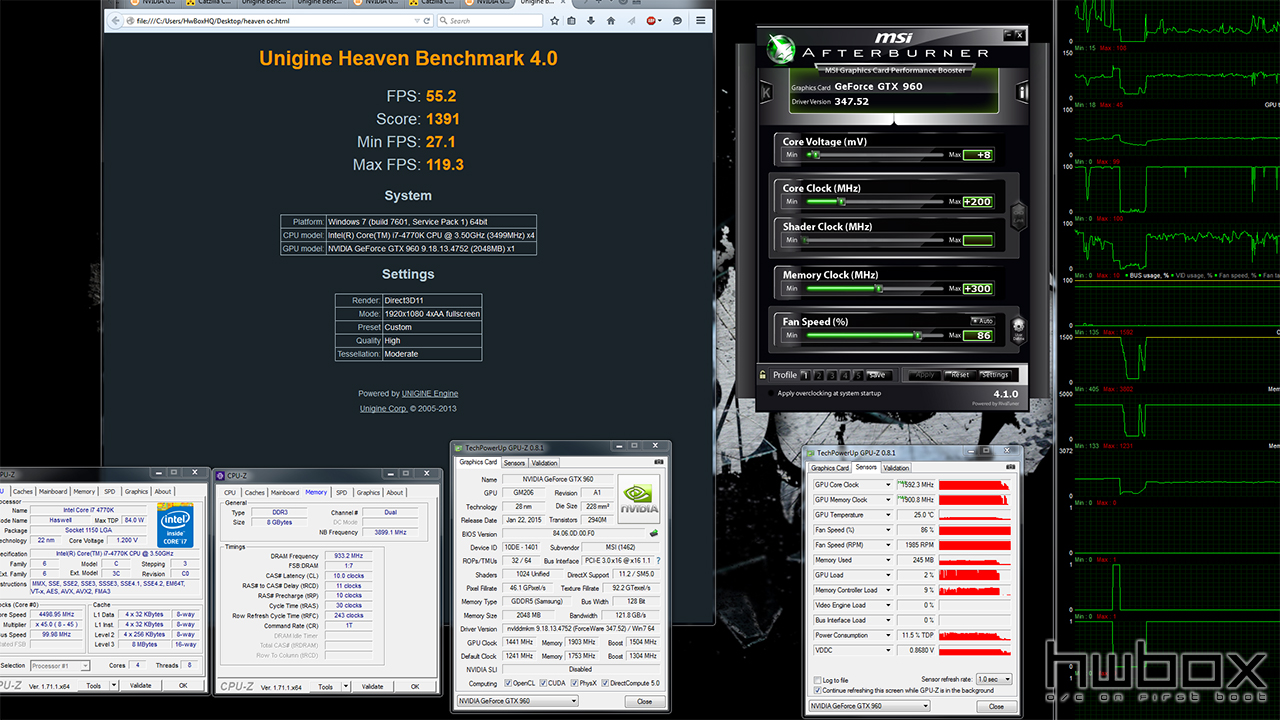Expand the GPU Memory Clock sensor dropdown
Viewport: 1280px width, 720px height.
pyautogui.click(x=887, y=500)
